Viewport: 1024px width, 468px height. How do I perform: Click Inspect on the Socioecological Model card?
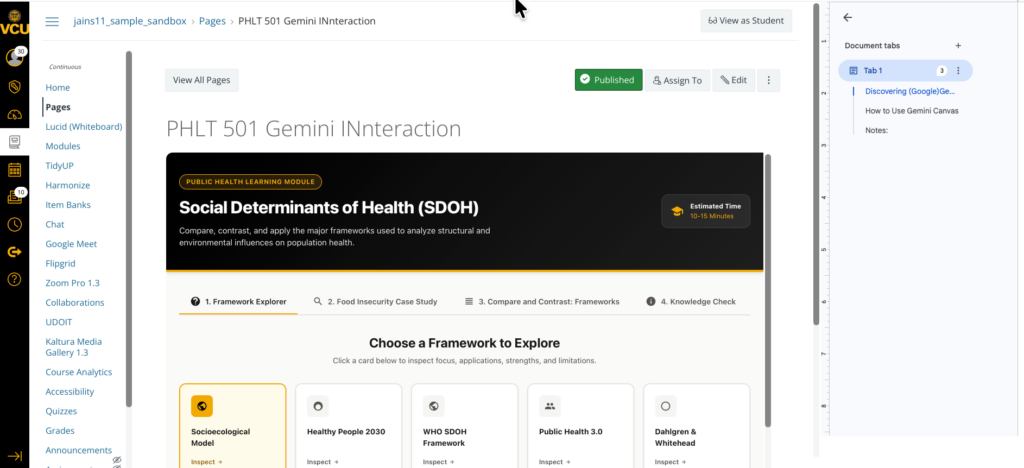point(206,462)
